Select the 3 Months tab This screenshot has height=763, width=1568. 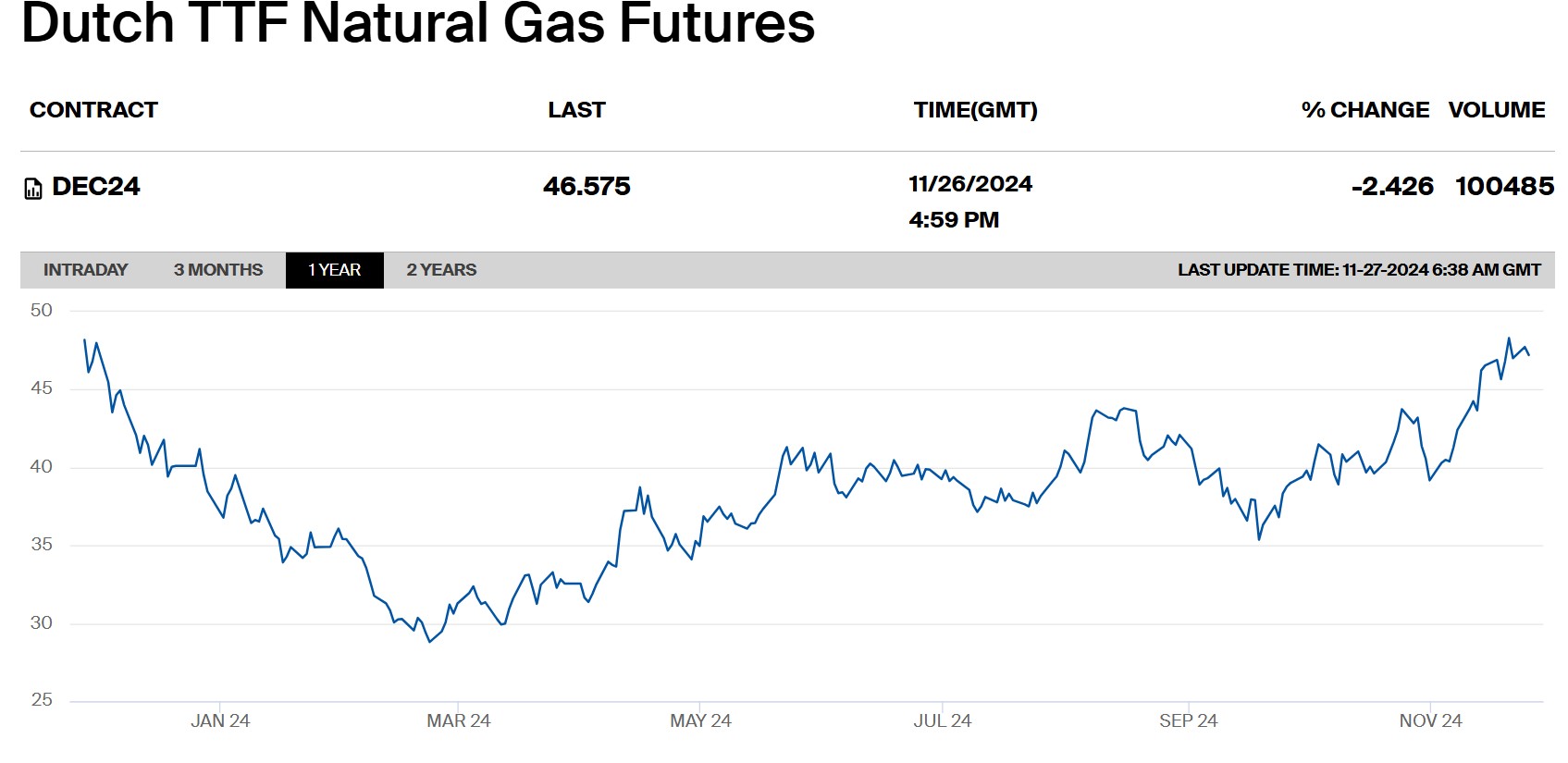click(x=218, y=270)
